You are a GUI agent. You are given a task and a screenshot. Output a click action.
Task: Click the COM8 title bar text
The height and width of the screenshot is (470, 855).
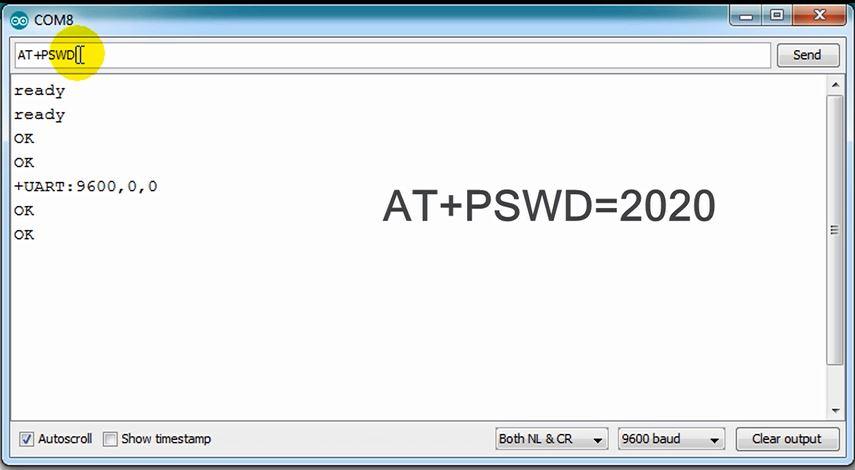53,20
